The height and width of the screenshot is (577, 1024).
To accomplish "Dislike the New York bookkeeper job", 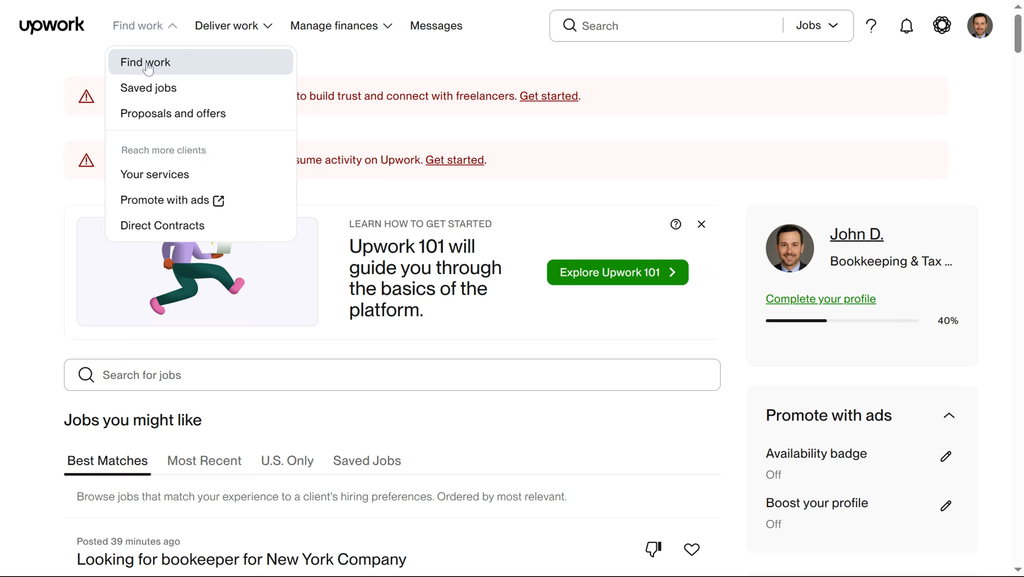I will coord(653,549).
